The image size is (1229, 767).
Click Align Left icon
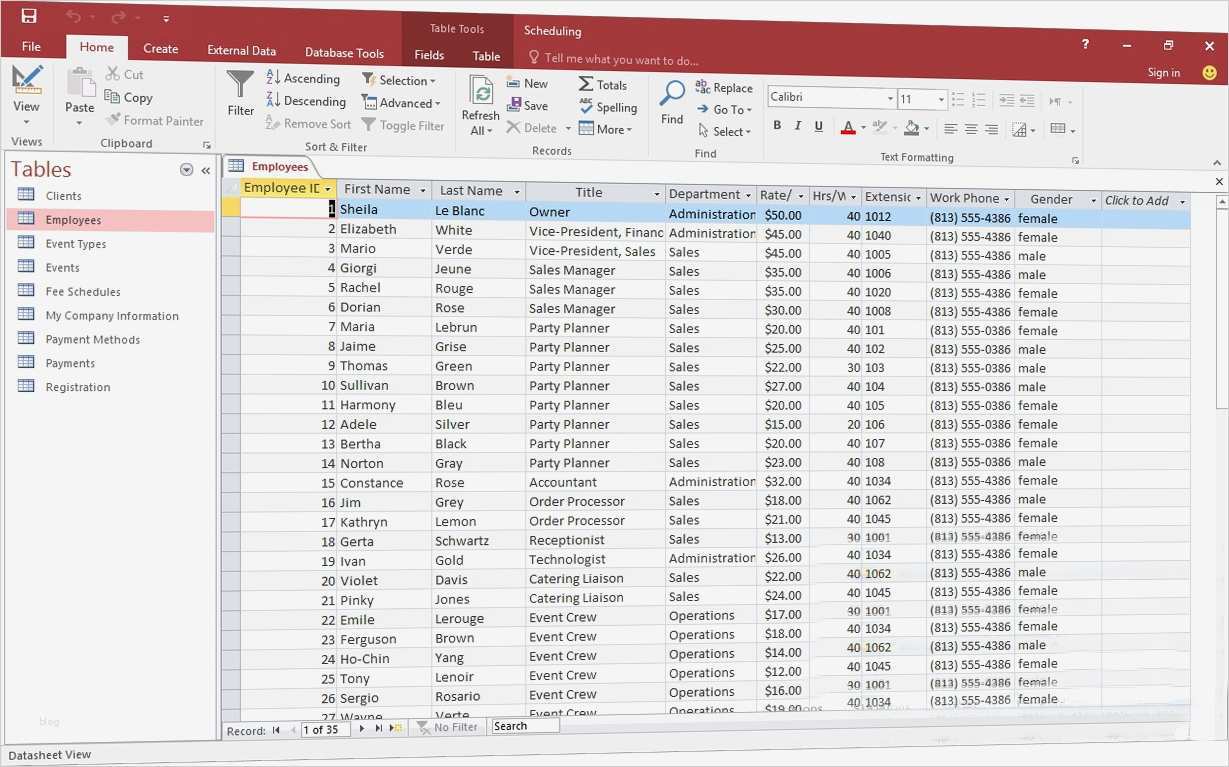click(950, 129)
